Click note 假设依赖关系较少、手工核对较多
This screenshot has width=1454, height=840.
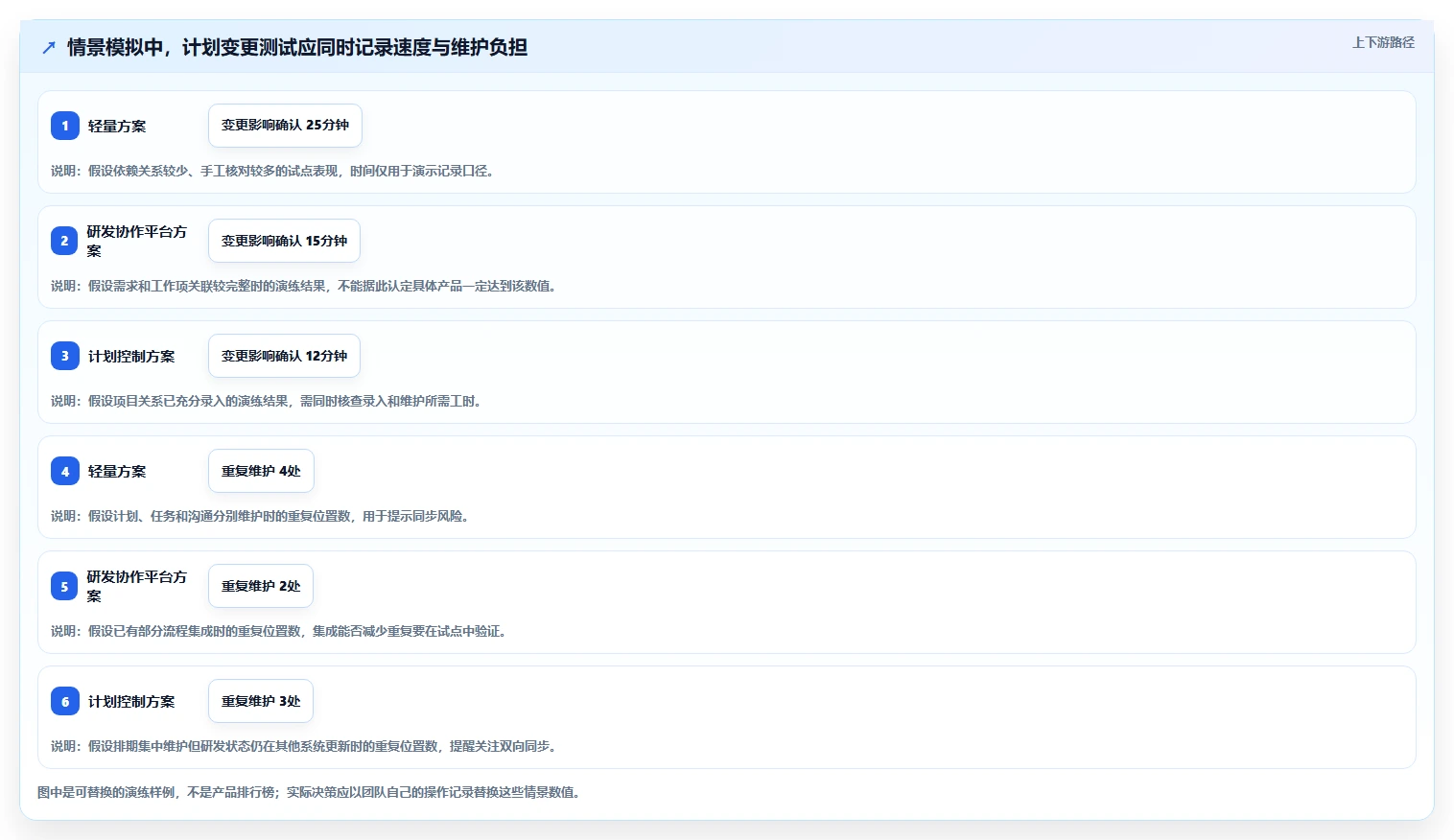tap(273, 171)
